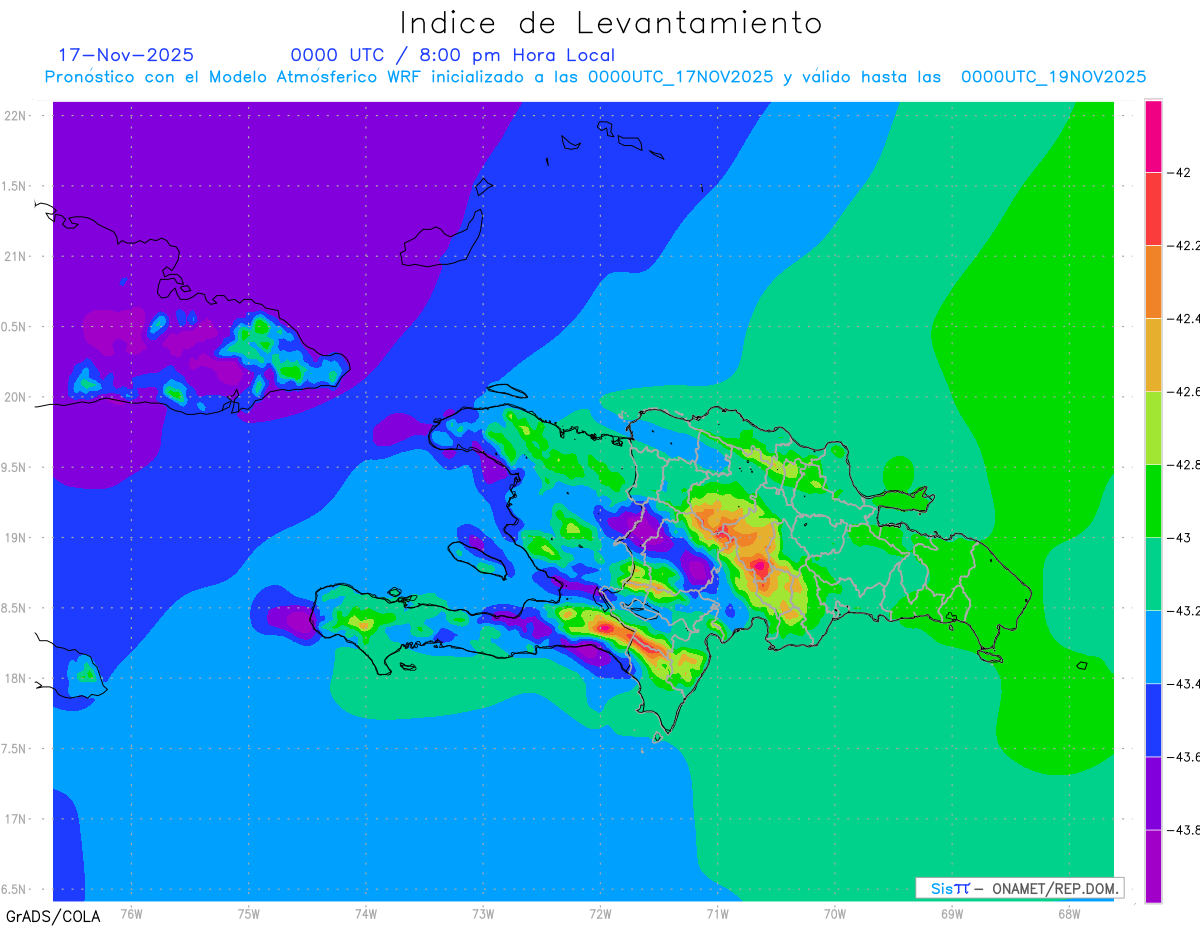
Task: Click '0000 UTC / 8:00 pm Hora Local'
Action: click(x=453, y=55)
